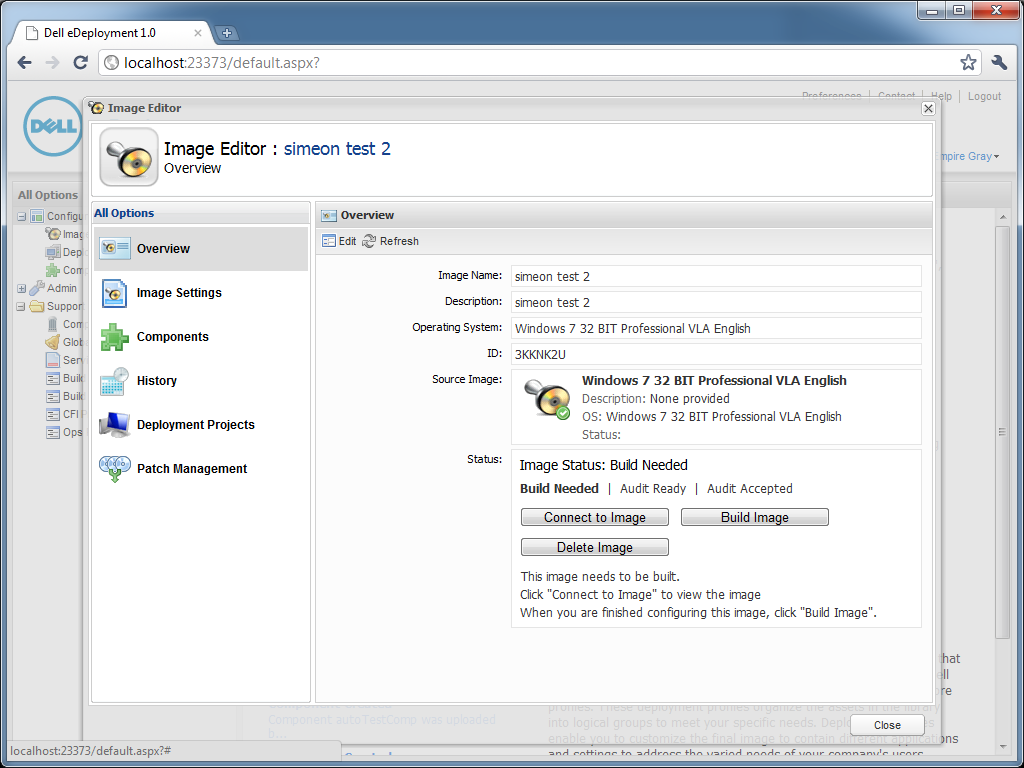Click the 'simeon test 2' title text
This screenshot has width=1024, height=768.
pyautogui.click(x=337, y=149)
